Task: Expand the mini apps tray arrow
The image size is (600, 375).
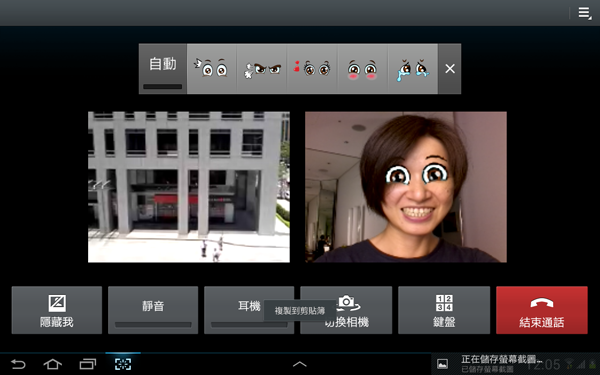Action: pyautogui.click(x=300, y=364)
